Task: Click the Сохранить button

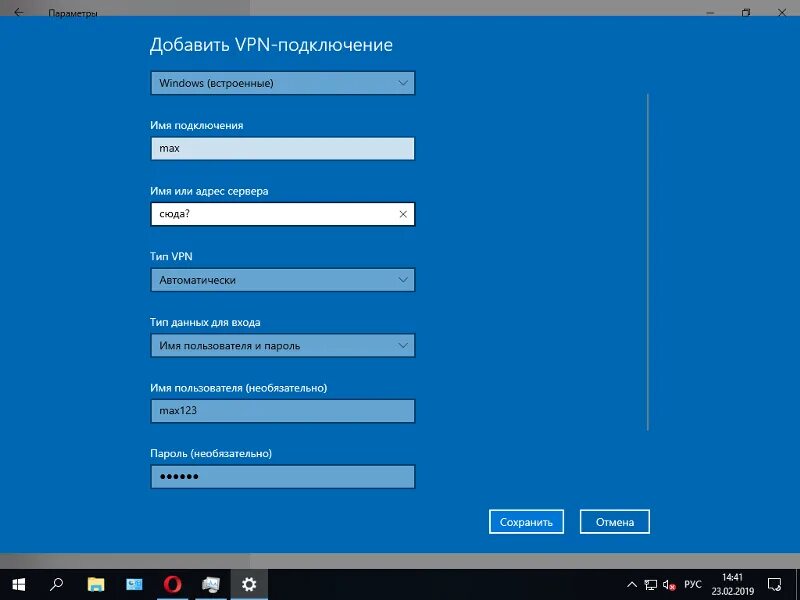Action: click(x=526, y=521)
